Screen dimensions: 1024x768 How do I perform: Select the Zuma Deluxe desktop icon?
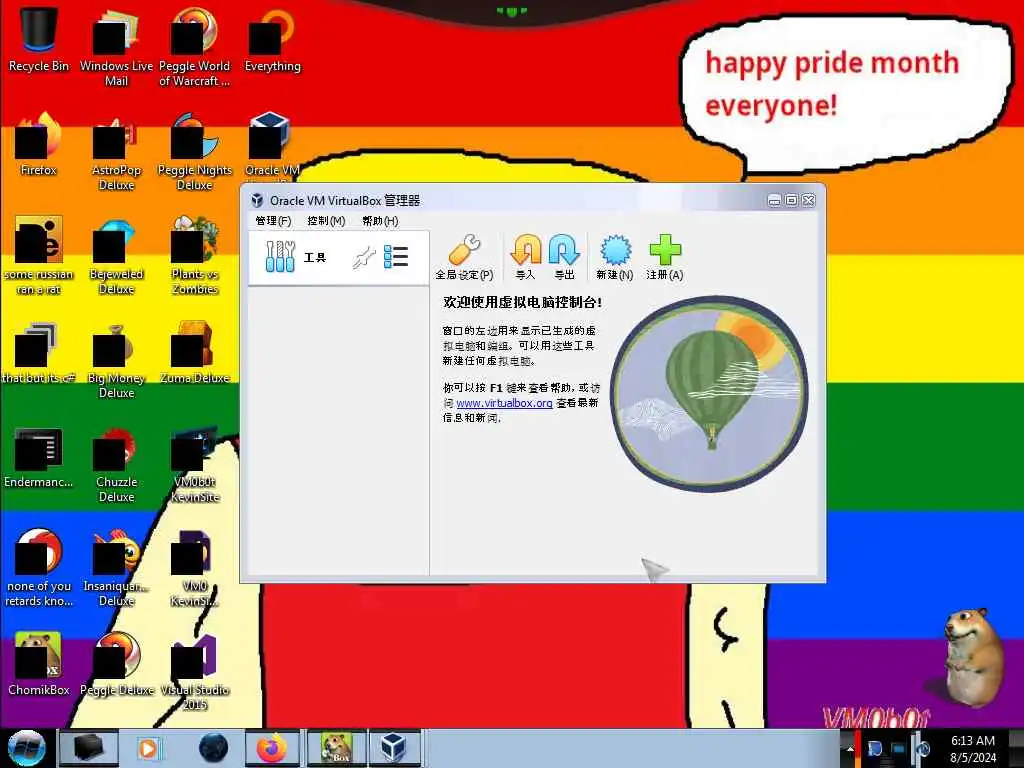tap(195, 353)
